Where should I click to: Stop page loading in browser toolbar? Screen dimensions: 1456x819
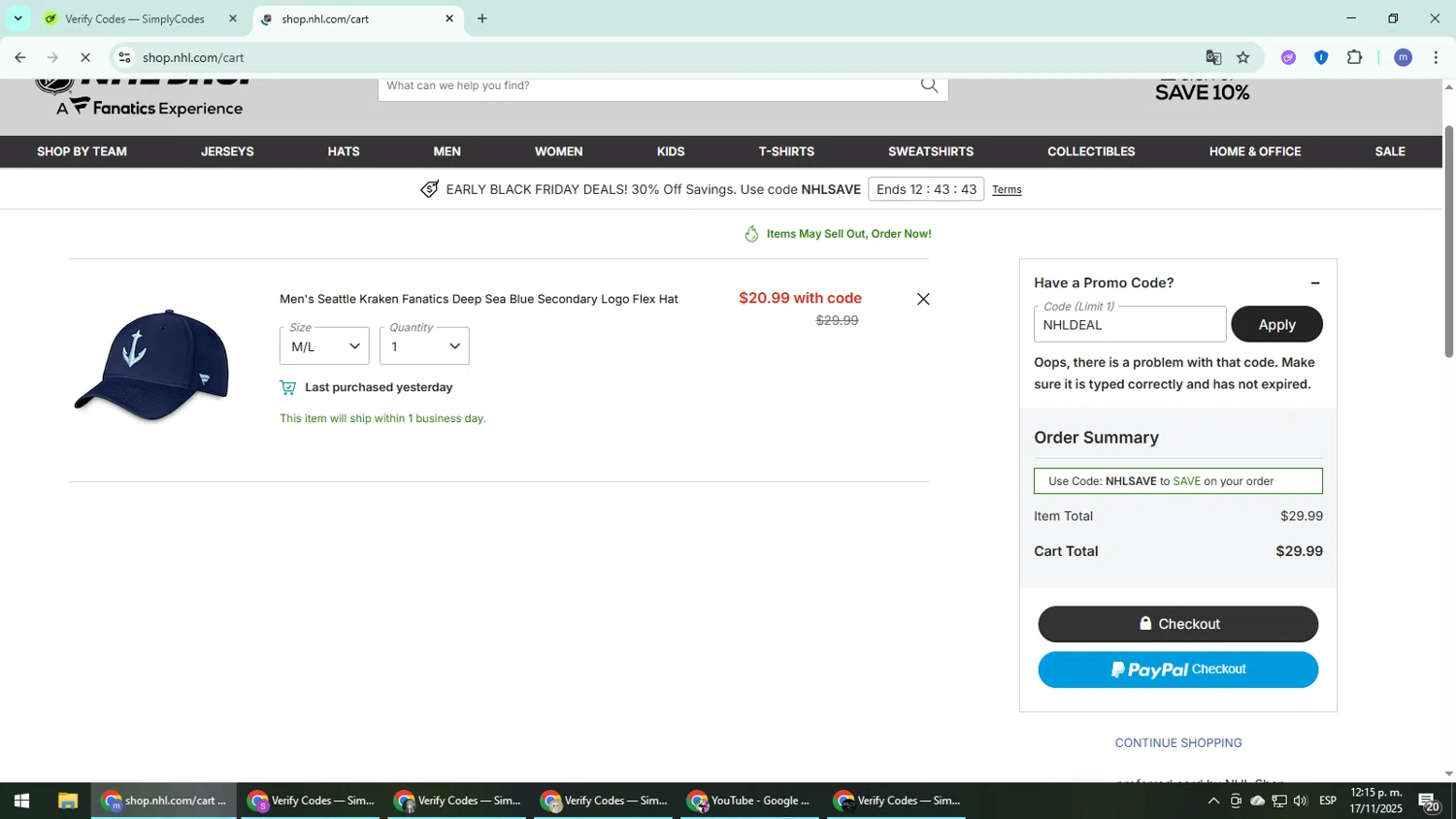click(x=85, y=57)
